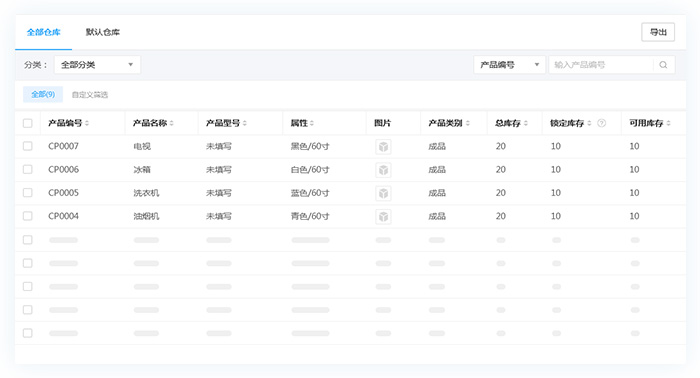The height and width of the screenshot is (378, 700).
Task: Sort by the 总库存 column arrows
Action: [x=525, y=123]
